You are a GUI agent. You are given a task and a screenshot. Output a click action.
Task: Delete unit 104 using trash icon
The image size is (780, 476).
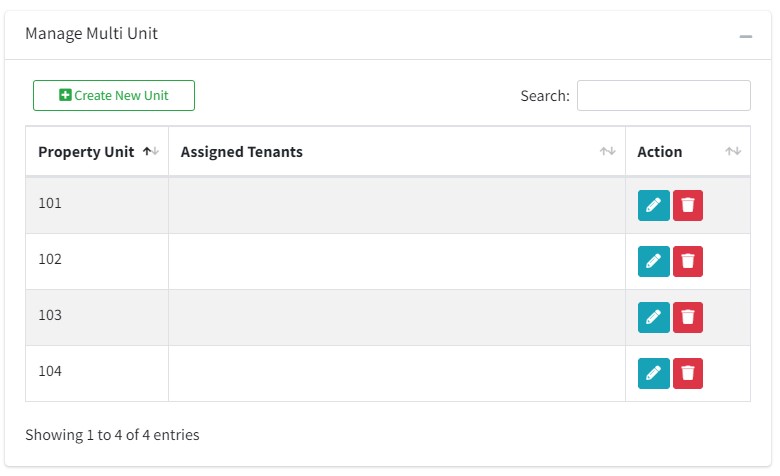pos(688,373)
